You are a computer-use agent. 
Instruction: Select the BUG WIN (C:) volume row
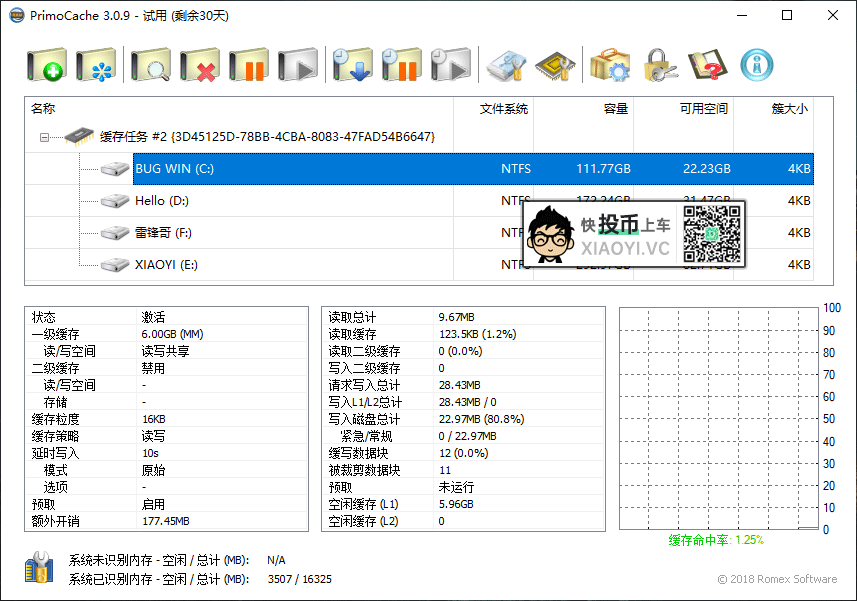[x=174, y=169]
